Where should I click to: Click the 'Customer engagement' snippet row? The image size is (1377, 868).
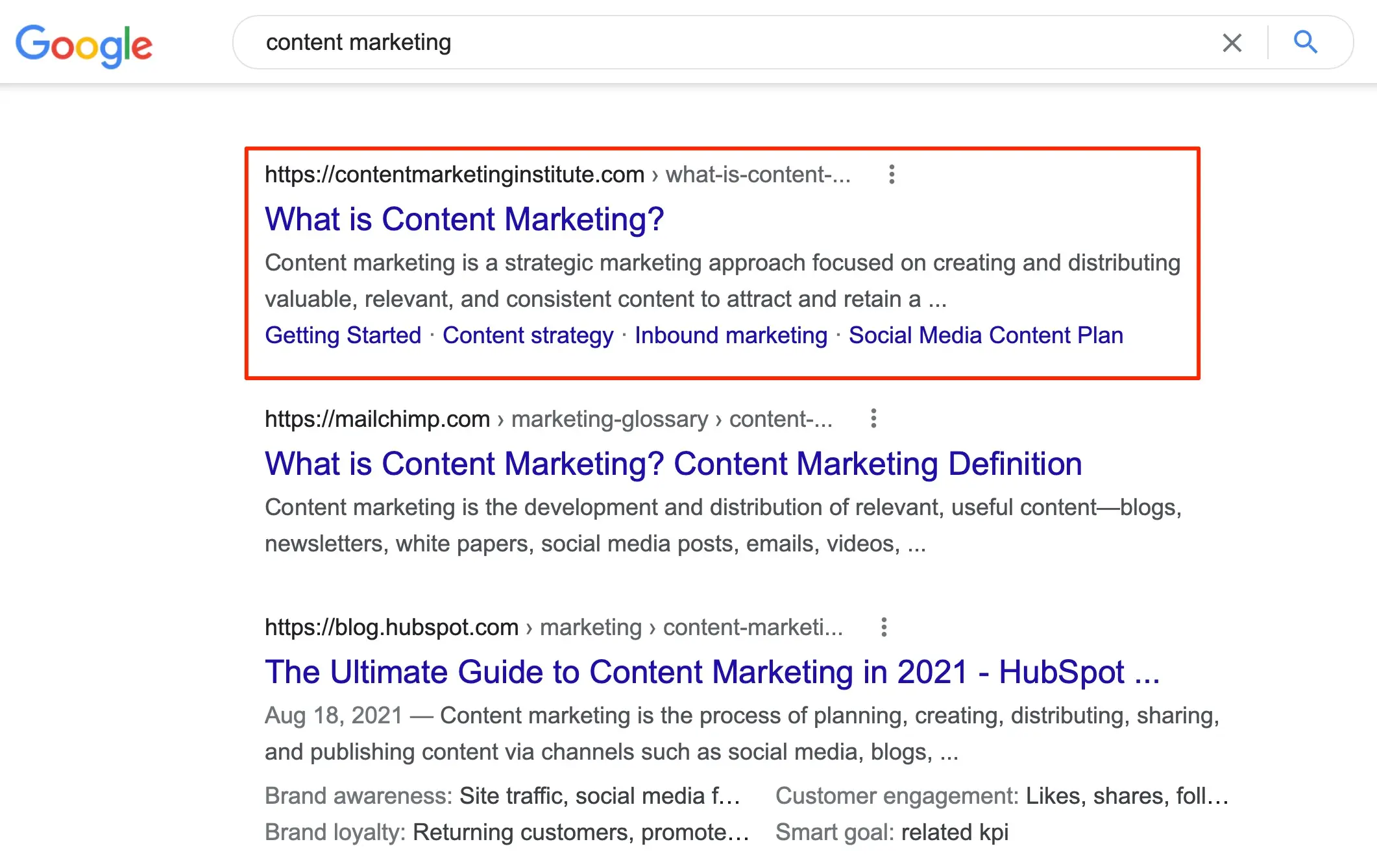coord(1001,796)
